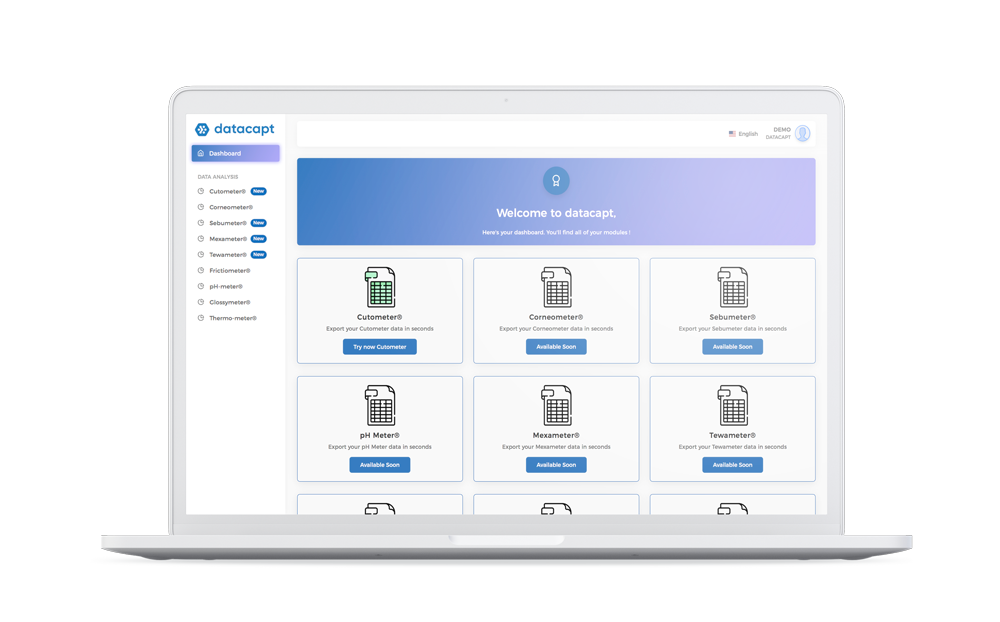Open the English language dropdown
1000x622 pixels.
(744, 134)
